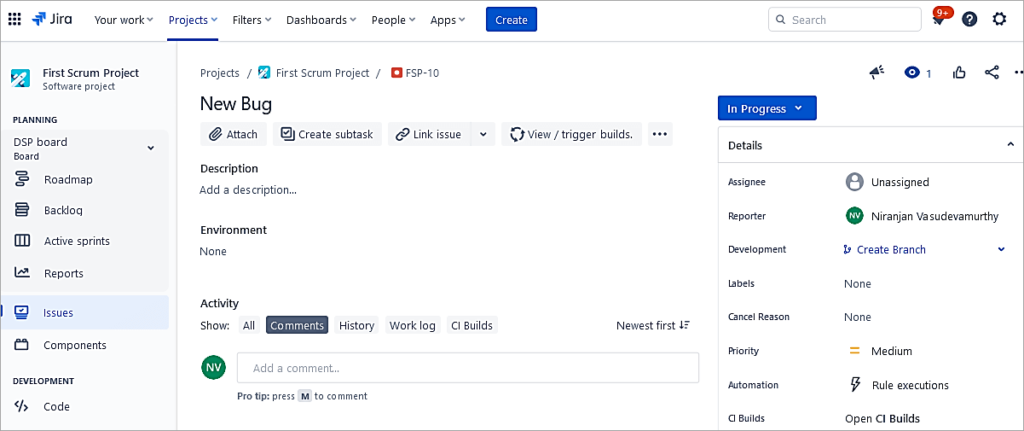This screenshot has width=1024, height=431.
Task: Click the thumbs up vote icon
Action: tap(959, 73)
